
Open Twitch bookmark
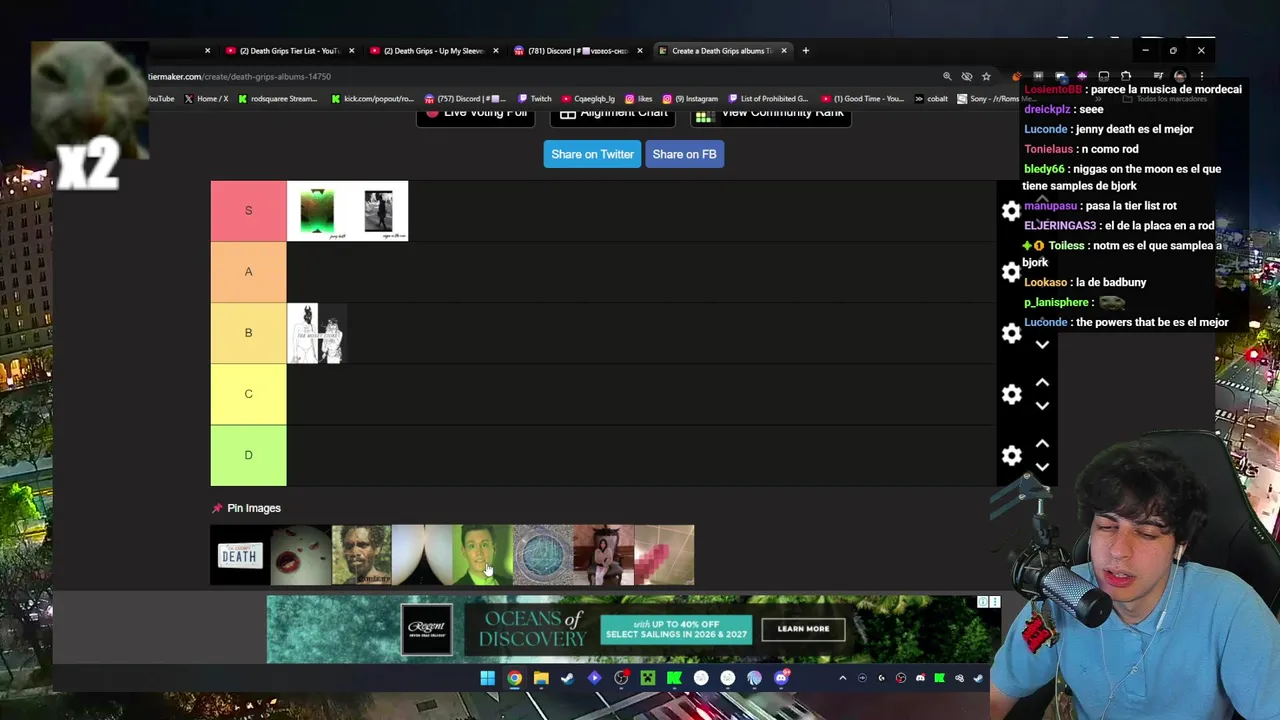click(x=534, y=98)
